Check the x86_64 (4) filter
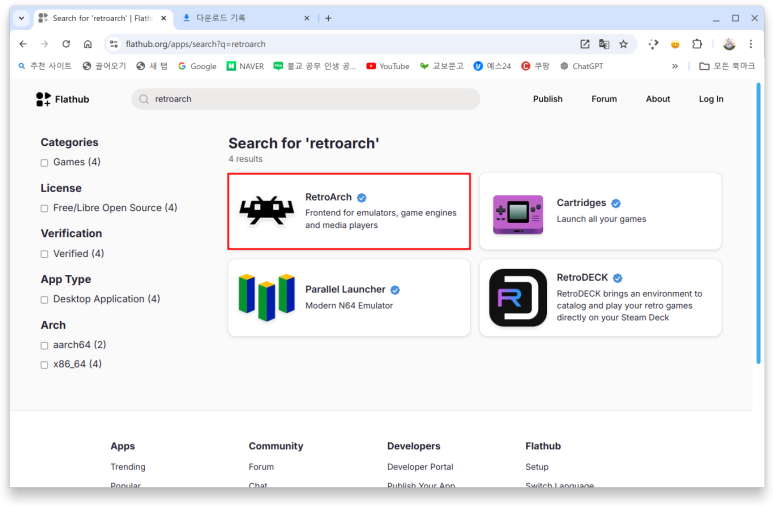This screenshot has height=506, width=773. 44,365
